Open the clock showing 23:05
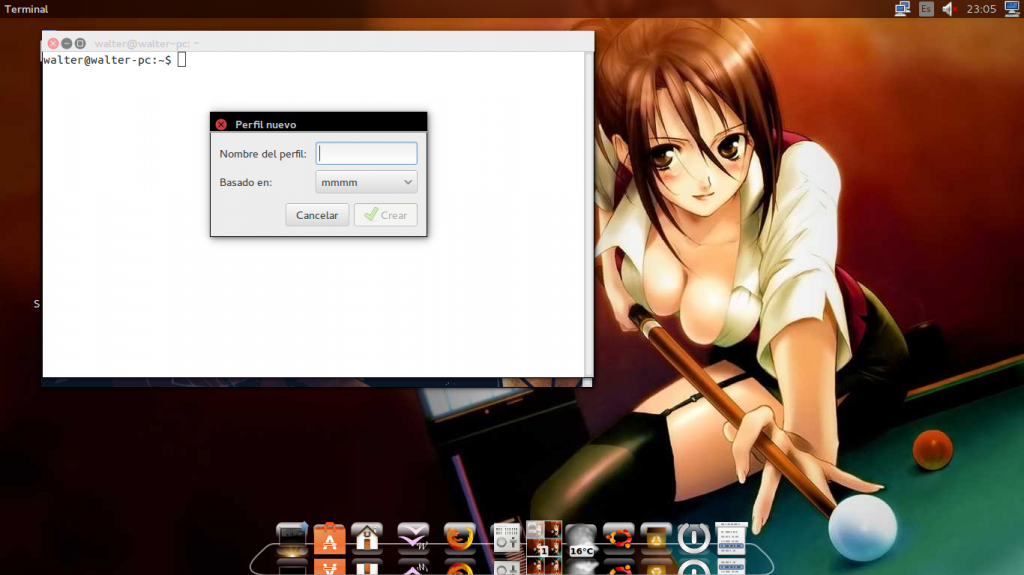The image size is (1024, 575). pyautogui.click(x=981, y=8)
